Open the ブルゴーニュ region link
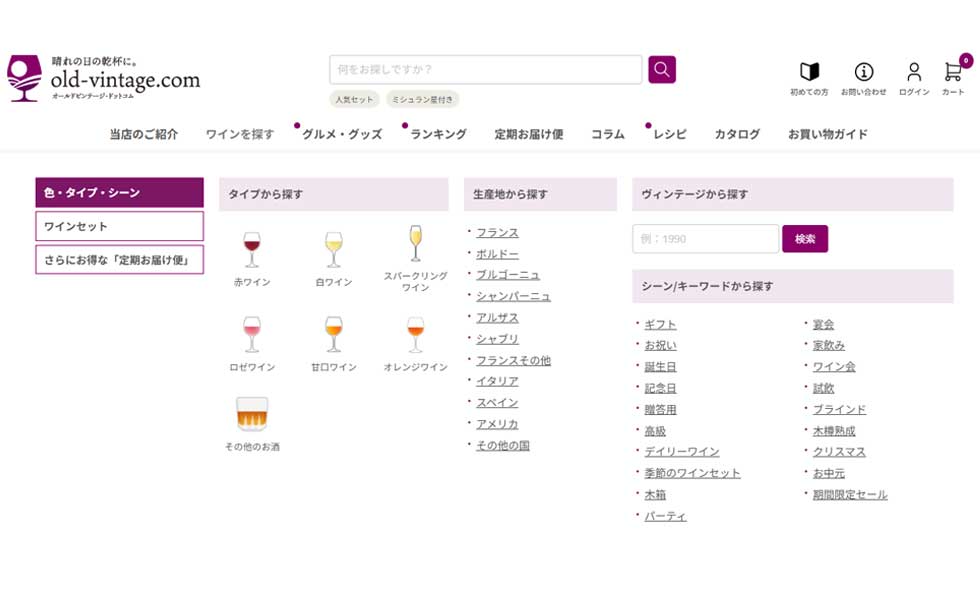The height and width of the screenshot is (600, 980). [x=506, y=274]
